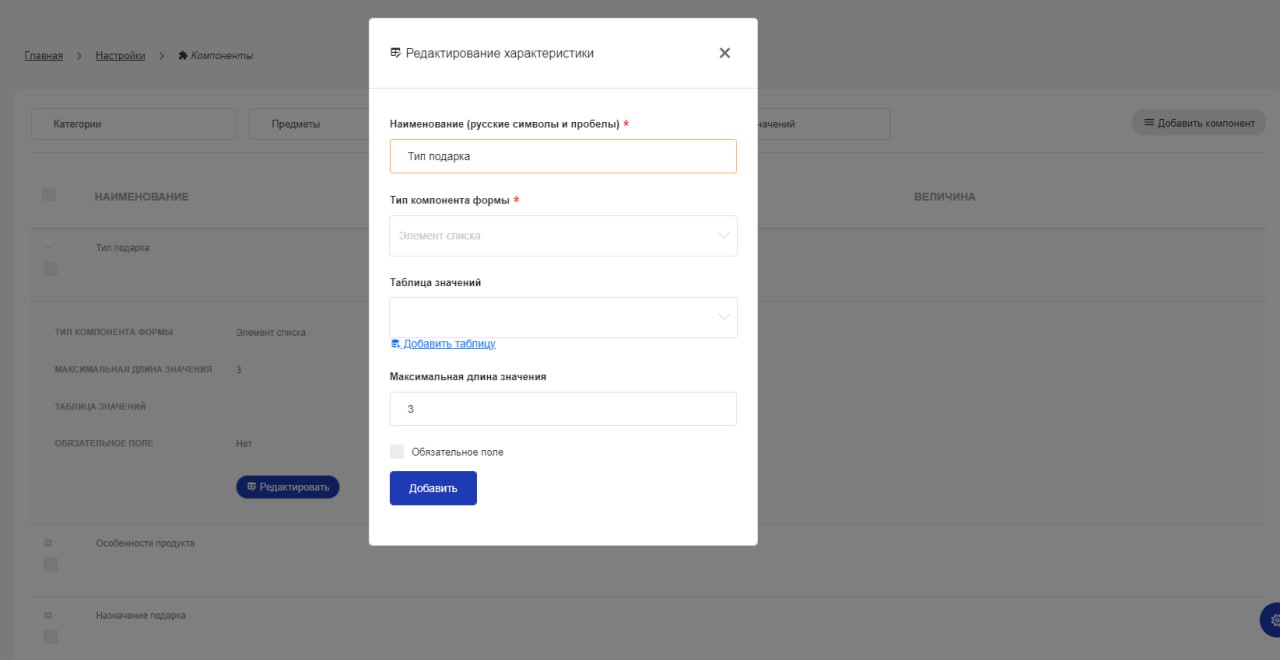Tick the Тип подарка row checkbox
Screen dimensions: 1280x660
point(51,269)
